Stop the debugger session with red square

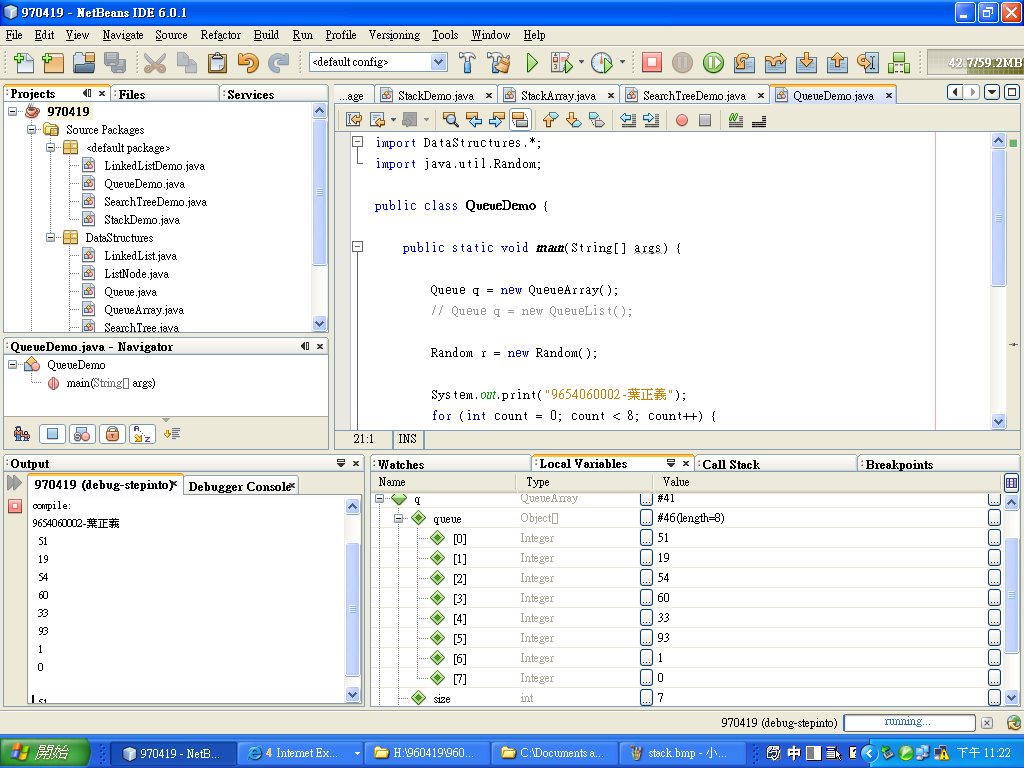point(651,63)
